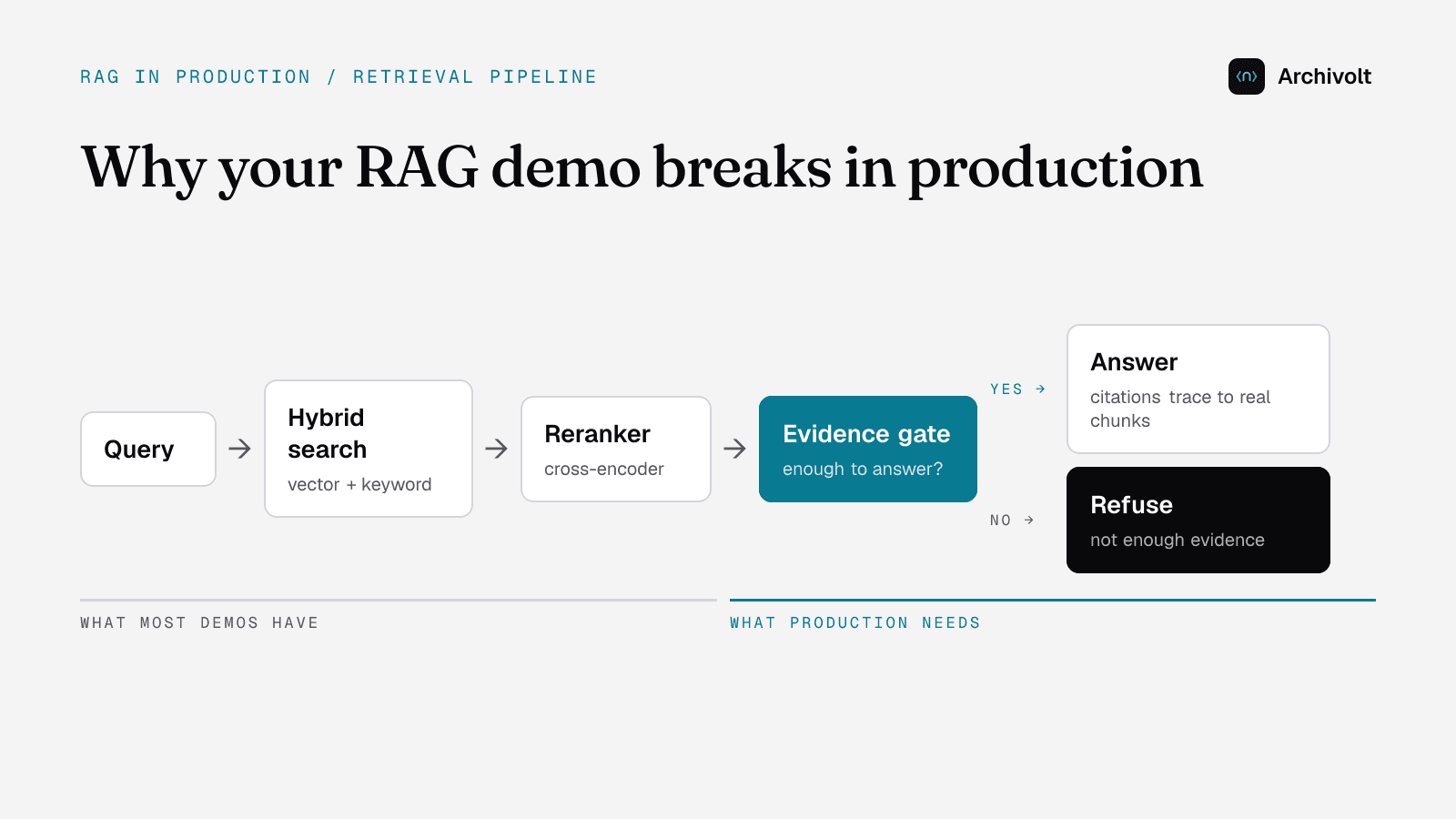Click the 'not enough evidence' text

tap(1178, 541)
